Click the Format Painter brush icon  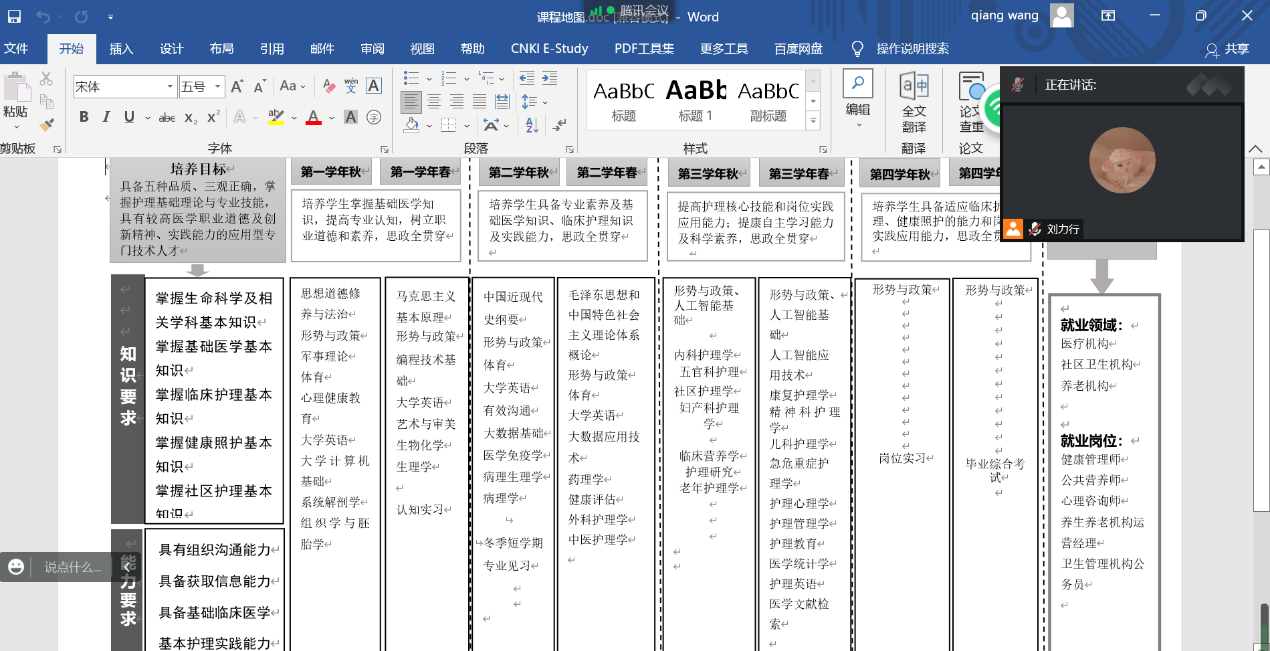46,124
